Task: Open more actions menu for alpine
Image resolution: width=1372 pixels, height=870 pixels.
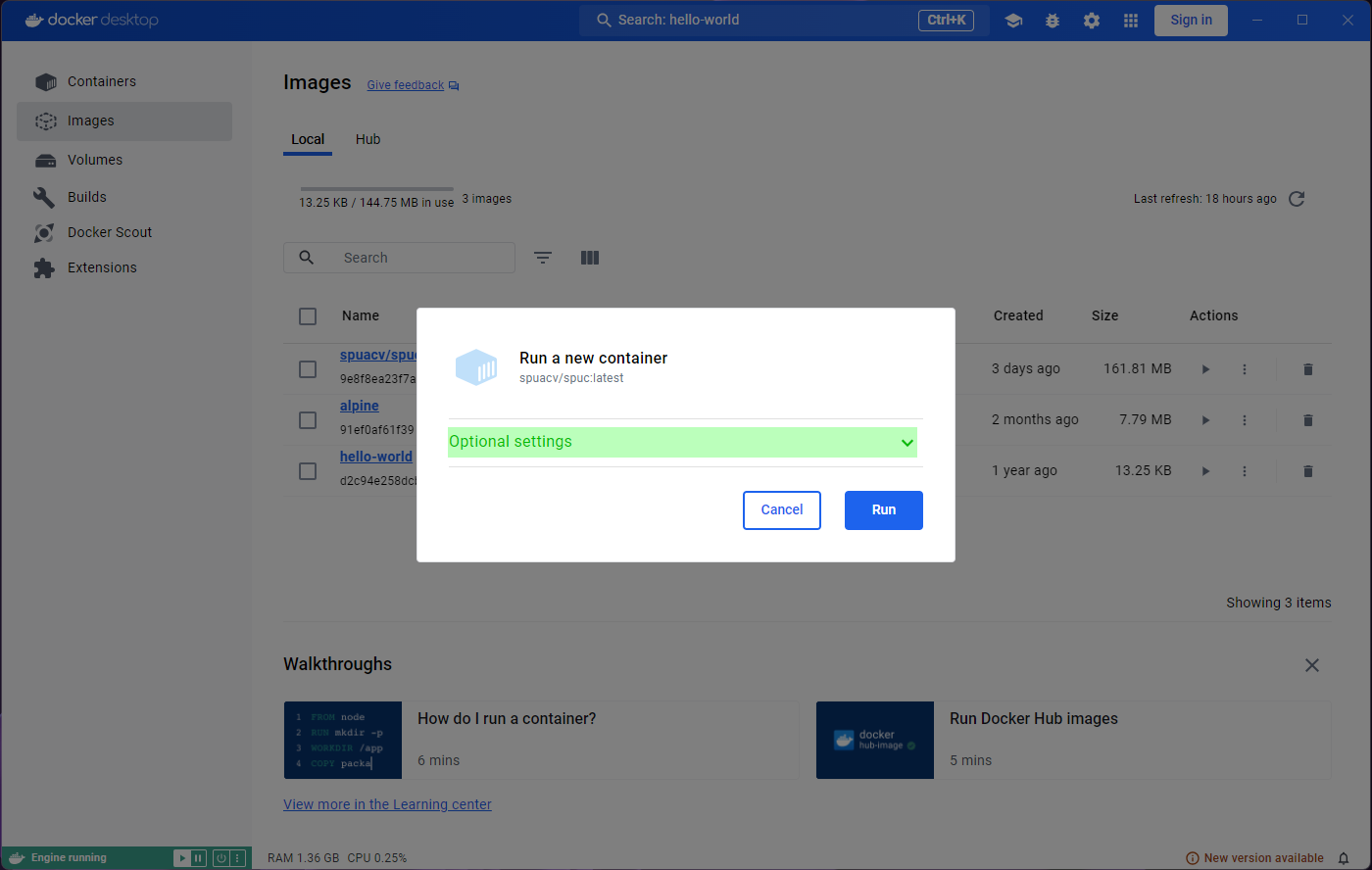Action: (1245, 420)
